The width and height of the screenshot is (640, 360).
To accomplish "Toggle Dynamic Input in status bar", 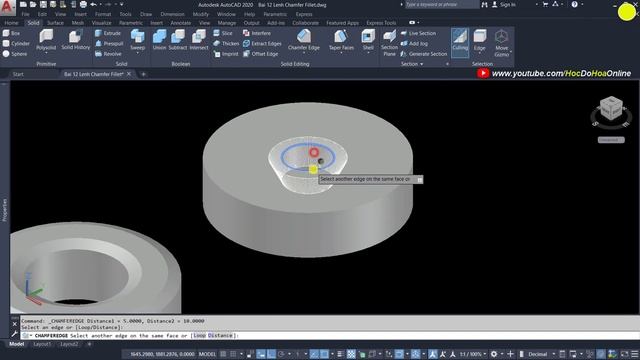I will coord(261,354).
